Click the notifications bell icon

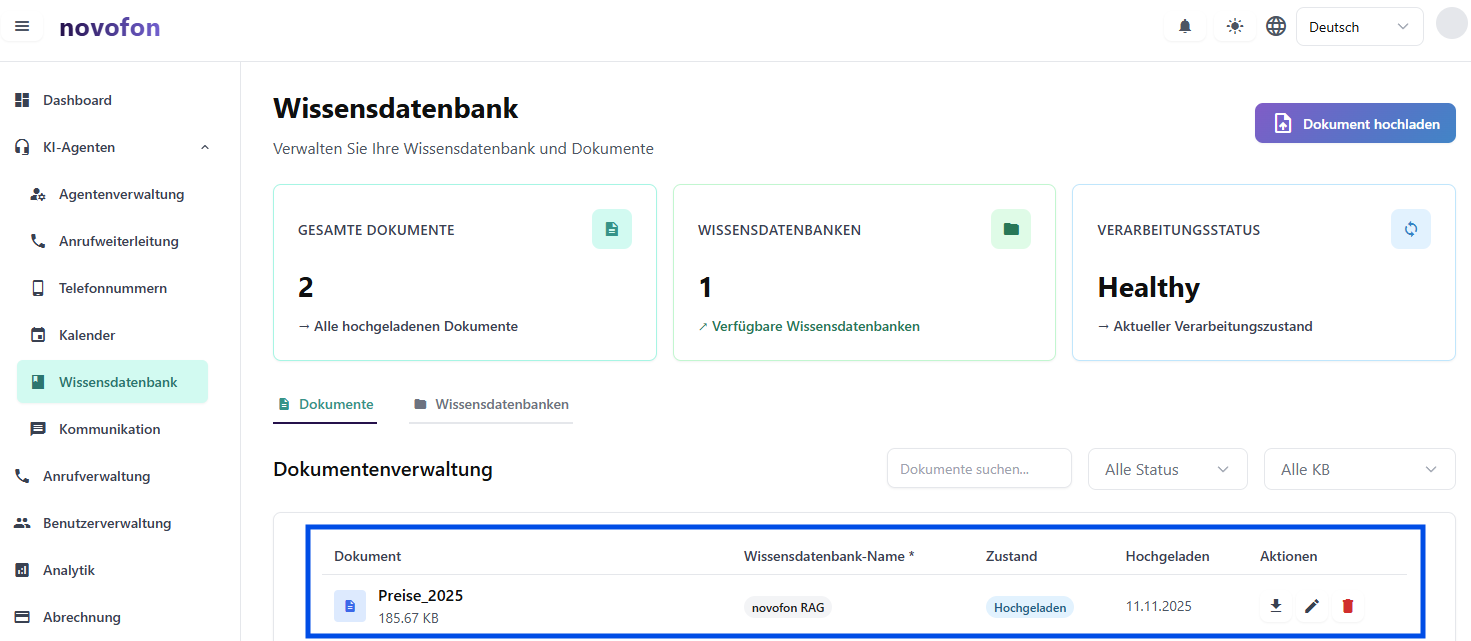pyautogui.click(x=1185, y=27)
